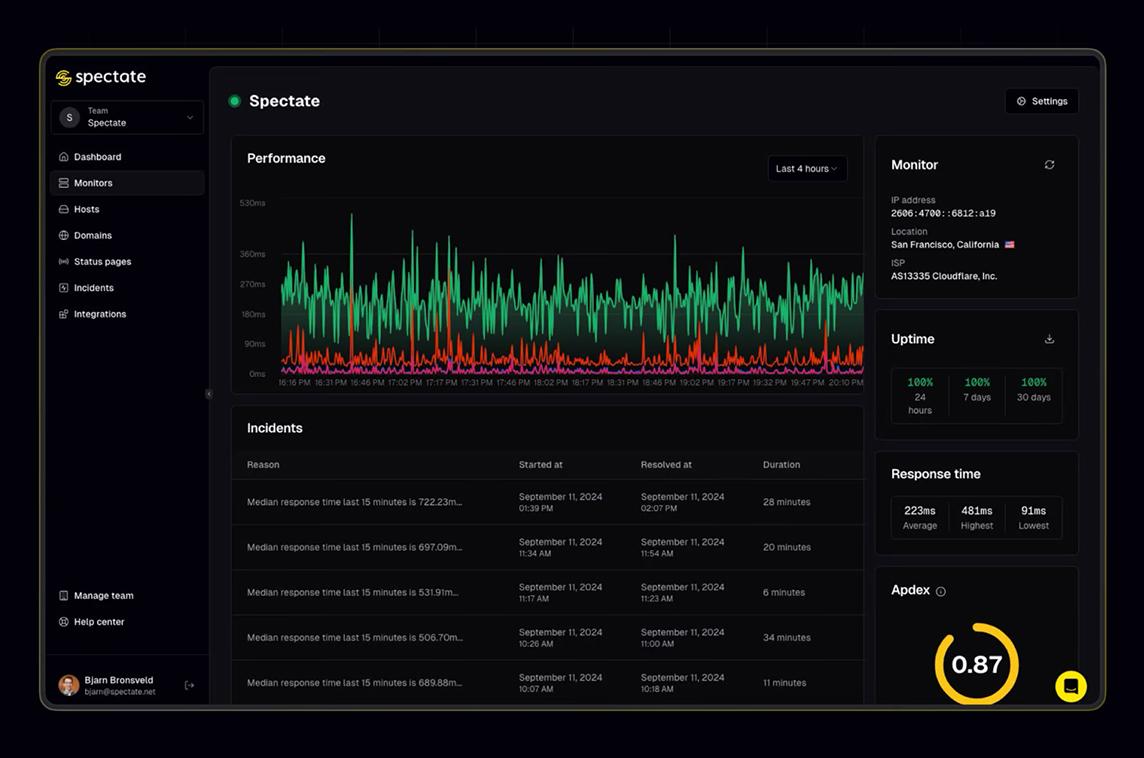Click Bjarn Bronsveld's profile avatar
The height and width of the screenshot is (758, 1144).
point(69,685)
